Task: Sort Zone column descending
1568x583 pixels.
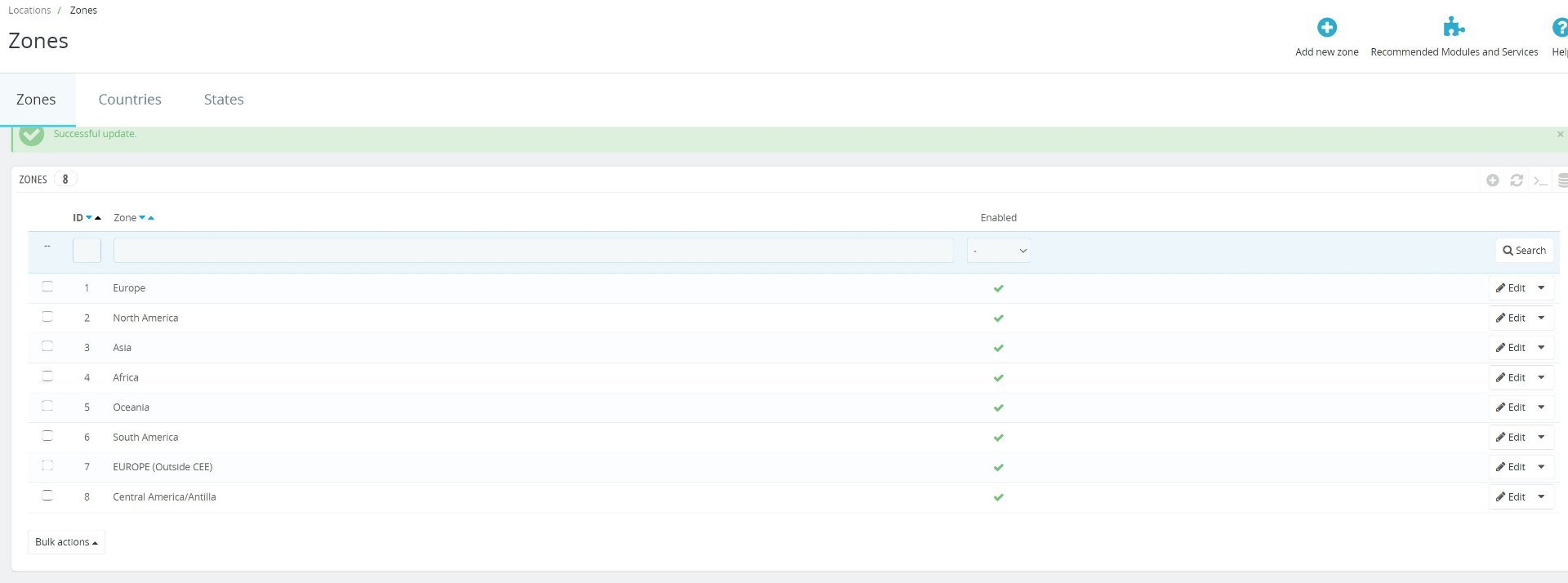Action: pyautogui.click(x=142, y=218)
